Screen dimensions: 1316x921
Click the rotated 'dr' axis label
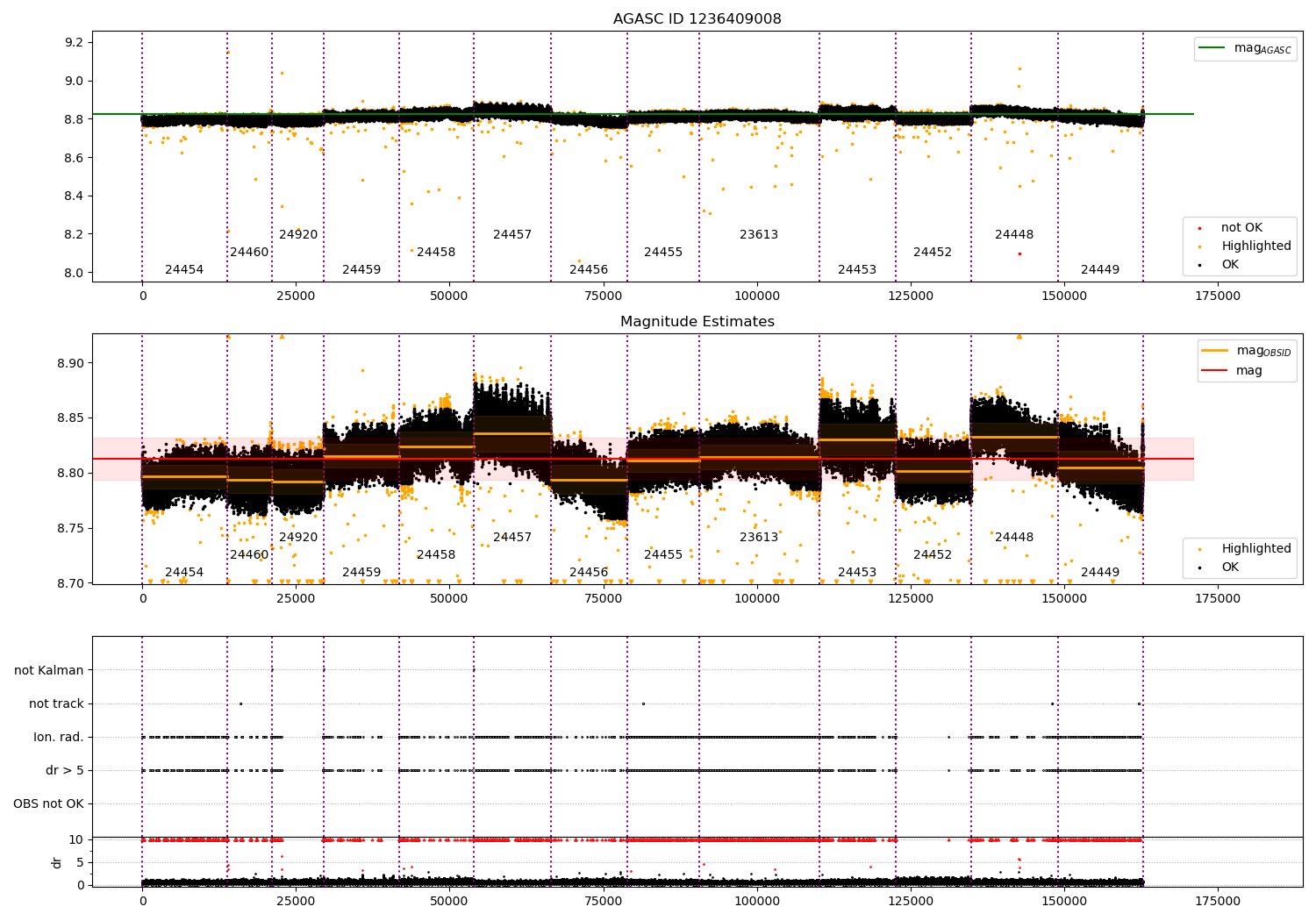(x=57, y=862)
